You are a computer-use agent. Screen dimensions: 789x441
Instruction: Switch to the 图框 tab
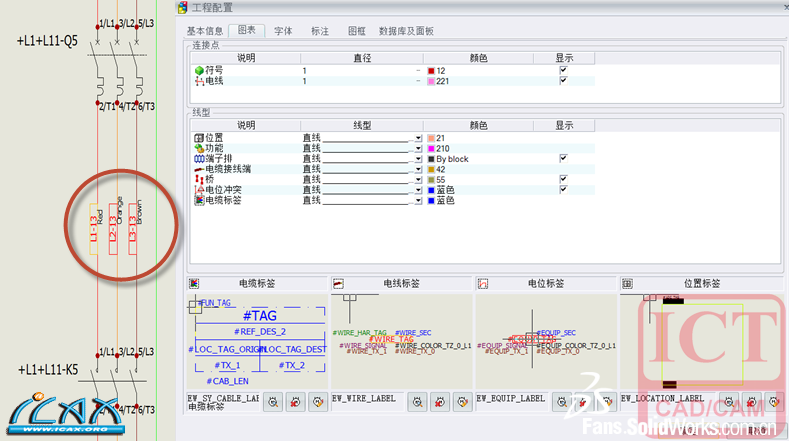tap(357, 31)
